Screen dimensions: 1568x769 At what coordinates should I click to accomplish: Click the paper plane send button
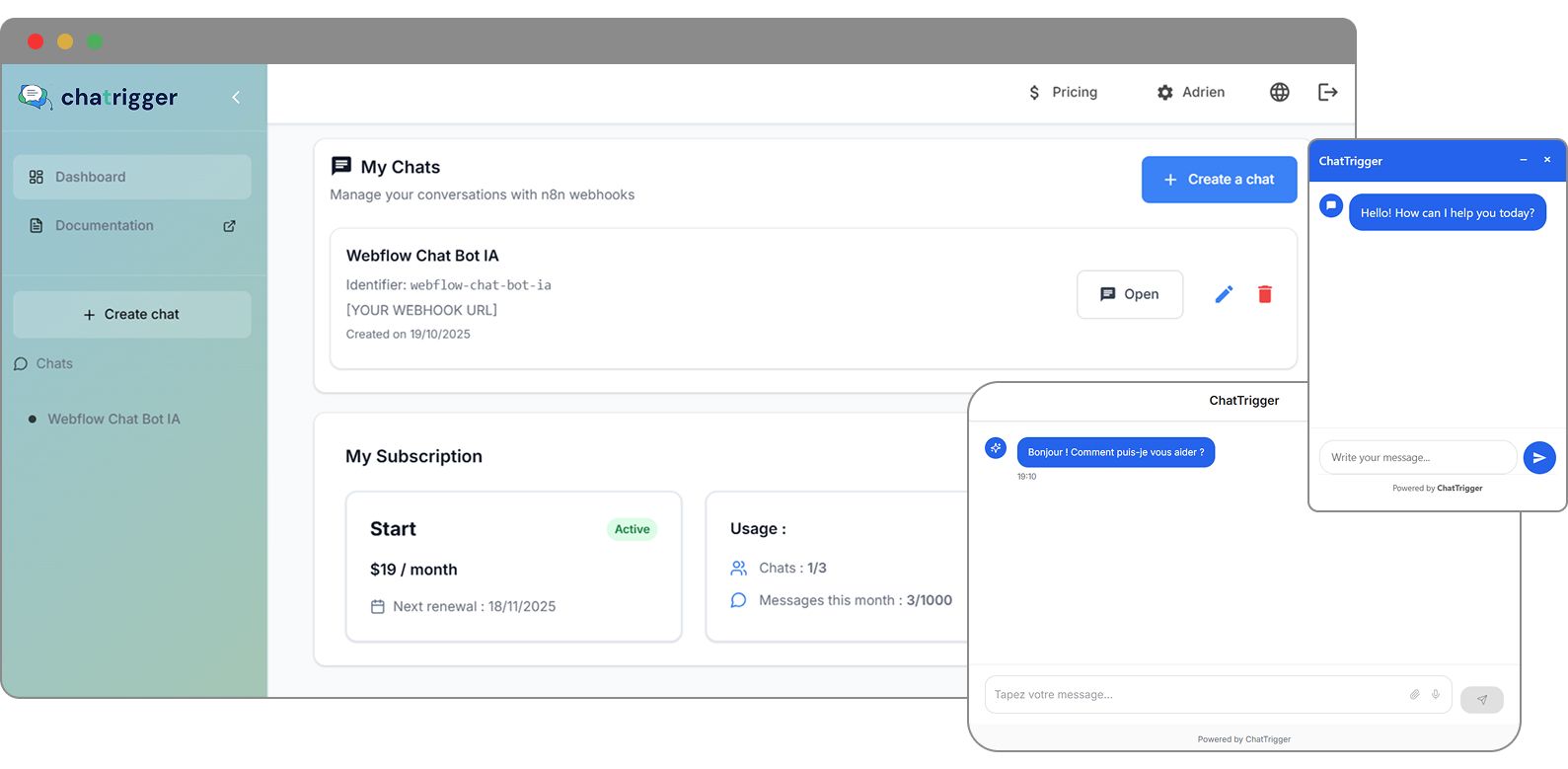[1481, 700]
